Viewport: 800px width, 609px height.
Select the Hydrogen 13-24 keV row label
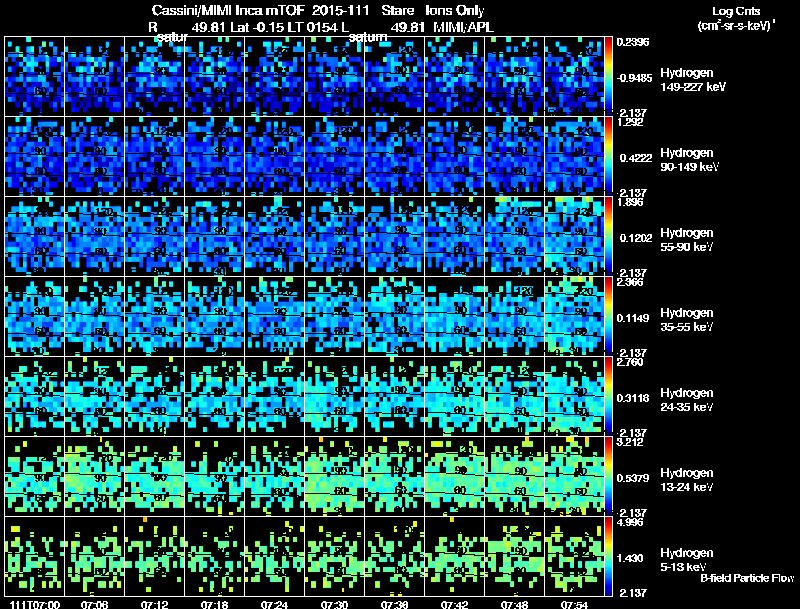[687, 480]
